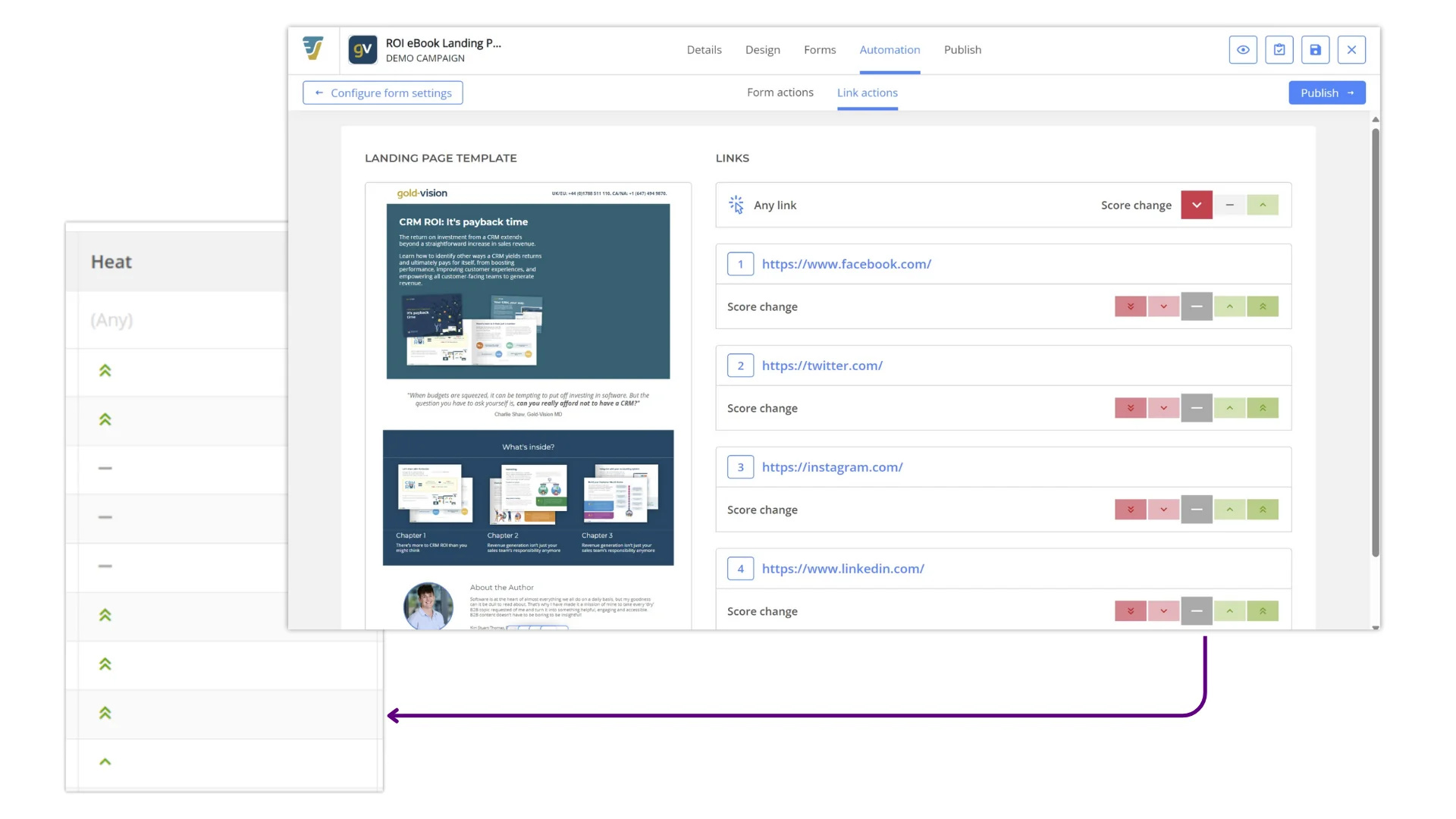Select neutral dash for Any link
The height and width of the screenshot is (819, 1456).
(1229, 205)
